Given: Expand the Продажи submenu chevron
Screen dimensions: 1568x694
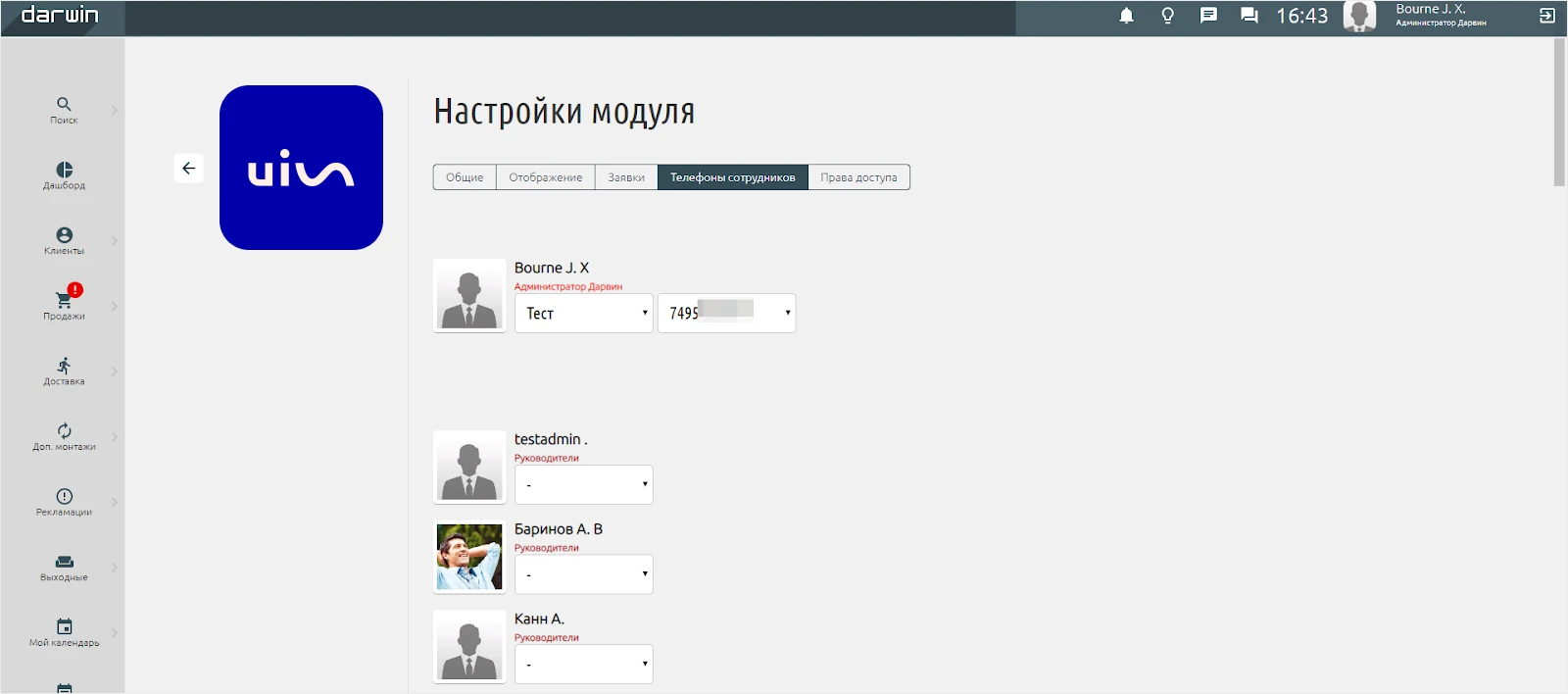Looking at the screenshot, I should (x=115, y=306).
